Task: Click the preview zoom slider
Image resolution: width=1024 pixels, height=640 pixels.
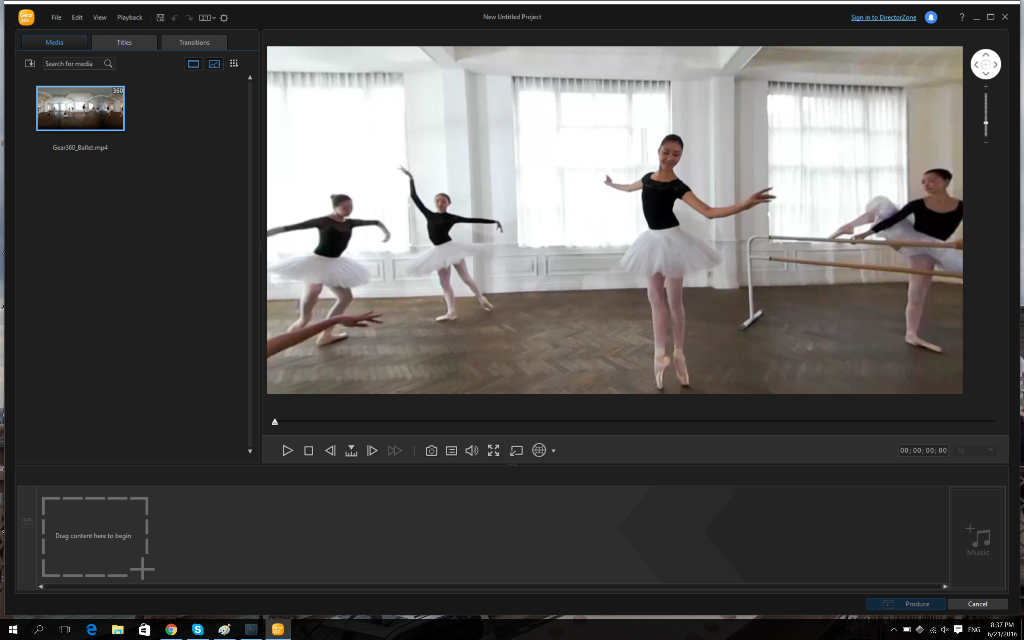Action: click(x=986, y=122)
